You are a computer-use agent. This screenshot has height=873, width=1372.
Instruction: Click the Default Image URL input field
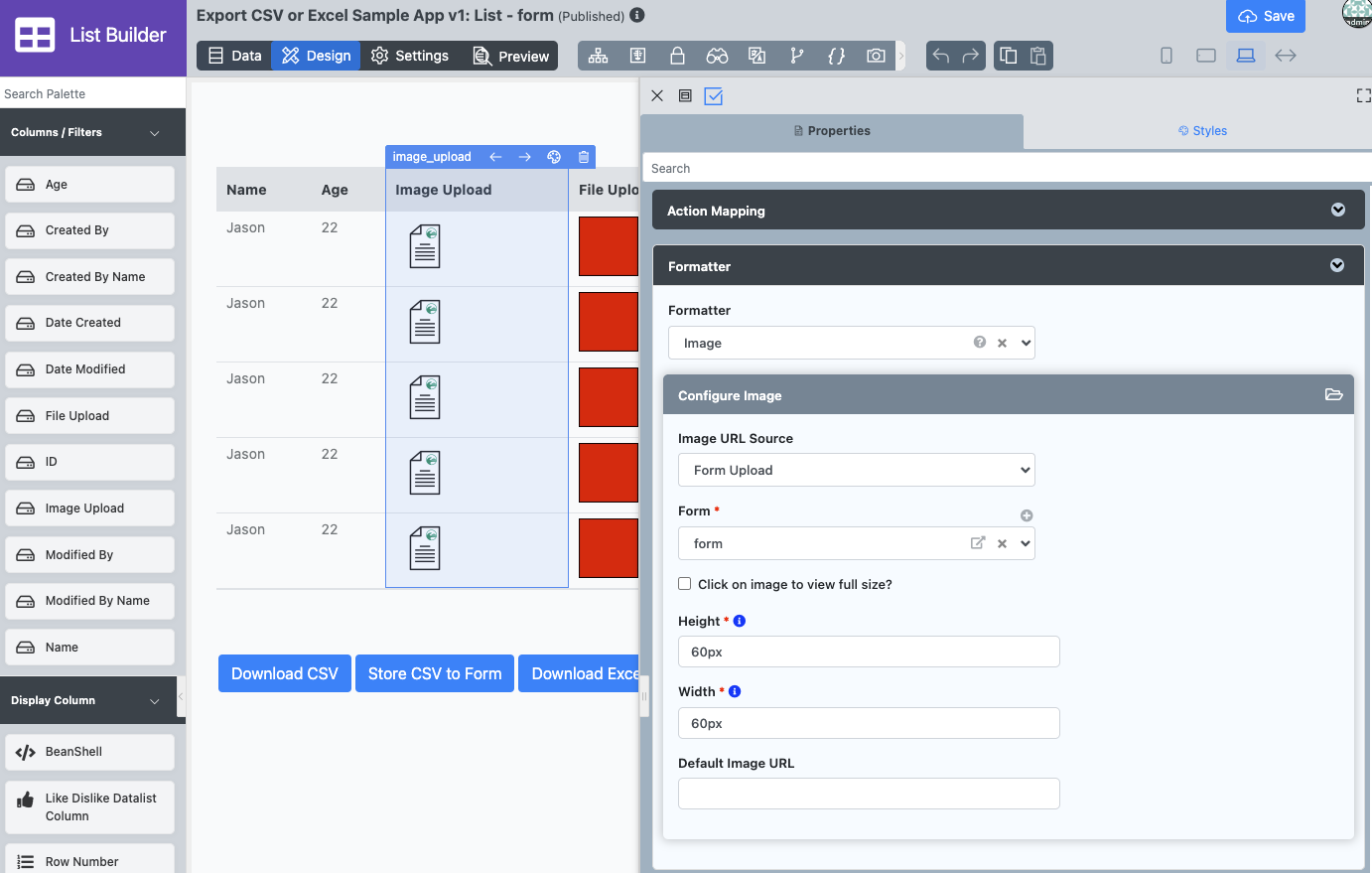point(869,794)
